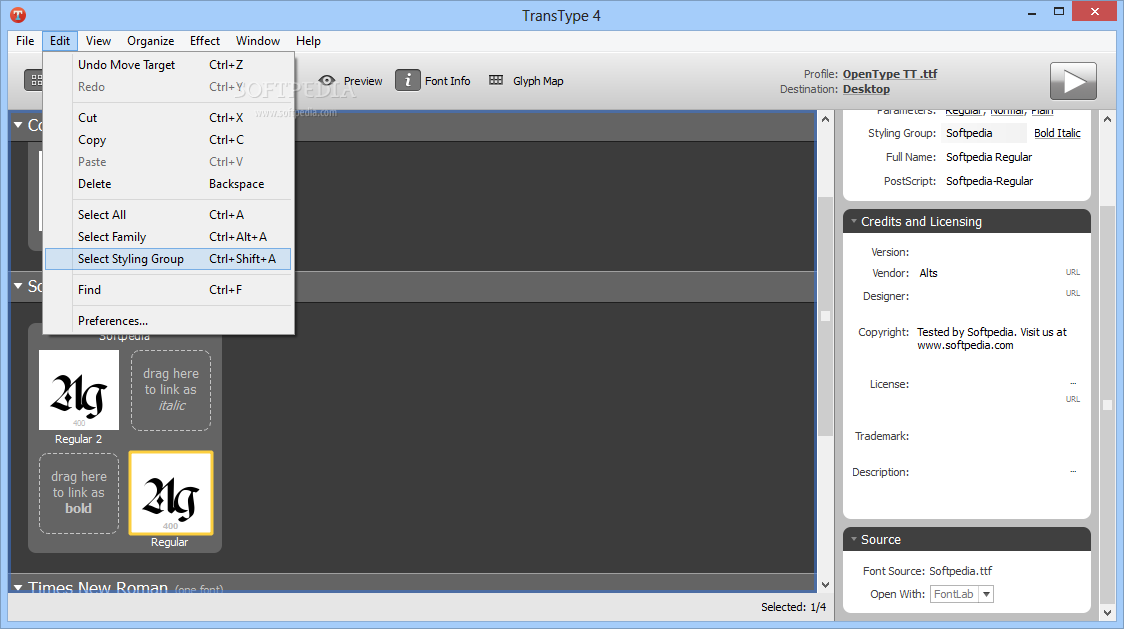Collapse the first font family group triangle

click(x=18, y=125)
